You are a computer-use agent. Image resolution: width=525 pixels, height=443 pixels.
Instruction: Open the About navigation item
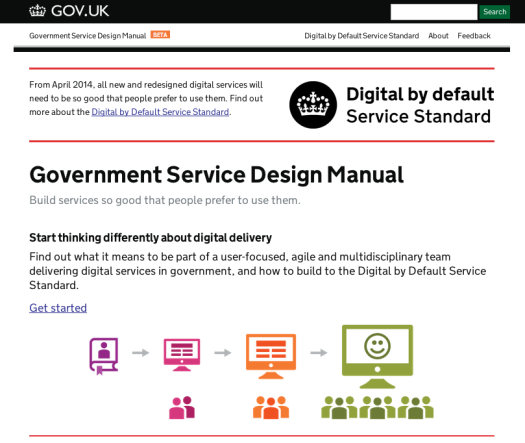tap(438, 36)
